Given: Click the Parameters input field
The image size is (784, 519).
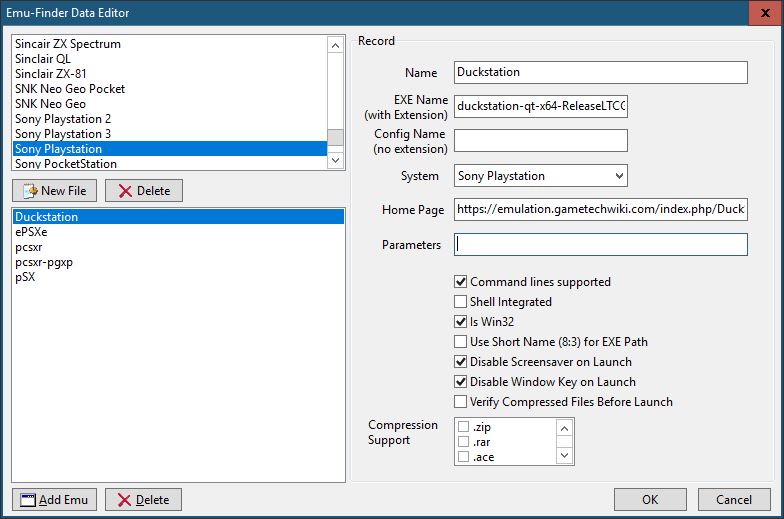Looking at the screenshot, I should (x=600, y=244).
